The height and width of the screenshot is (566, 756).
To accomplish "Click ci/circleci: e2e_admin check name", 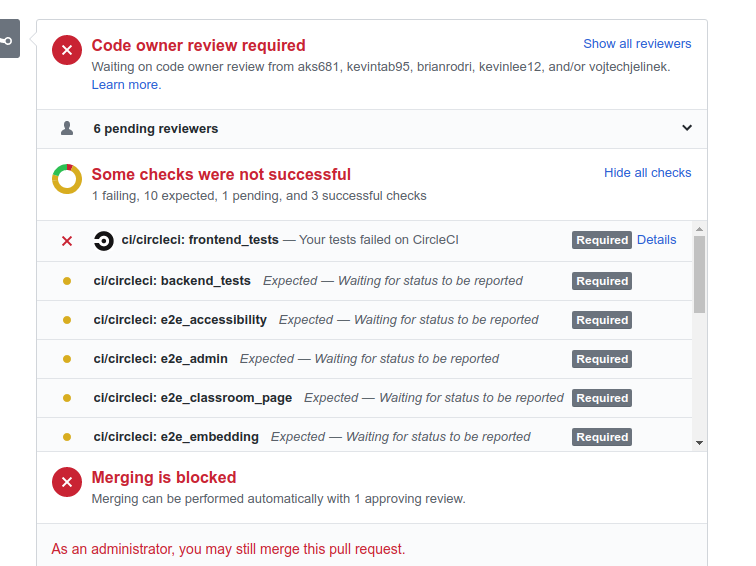I will point(161,359).
